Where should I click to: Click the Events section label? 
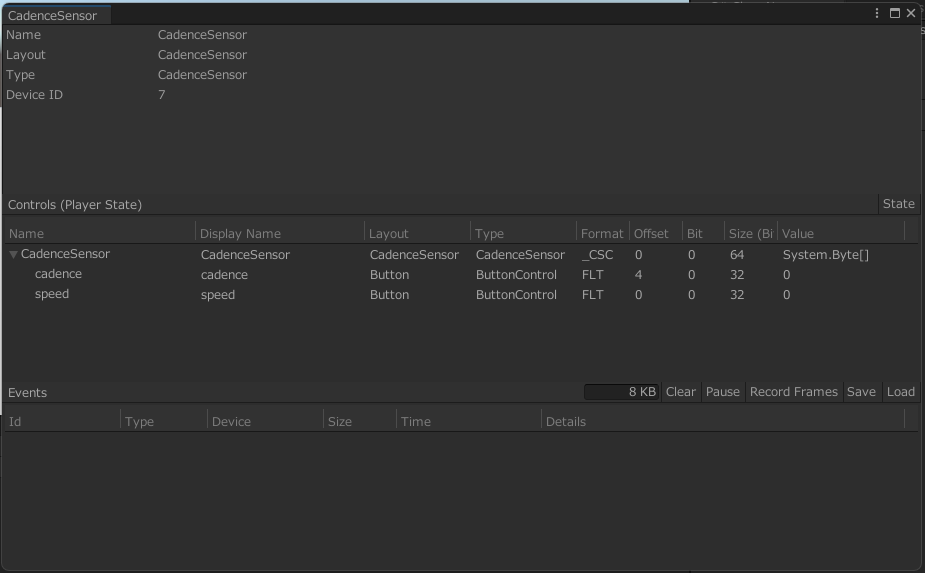click(27, 393)
